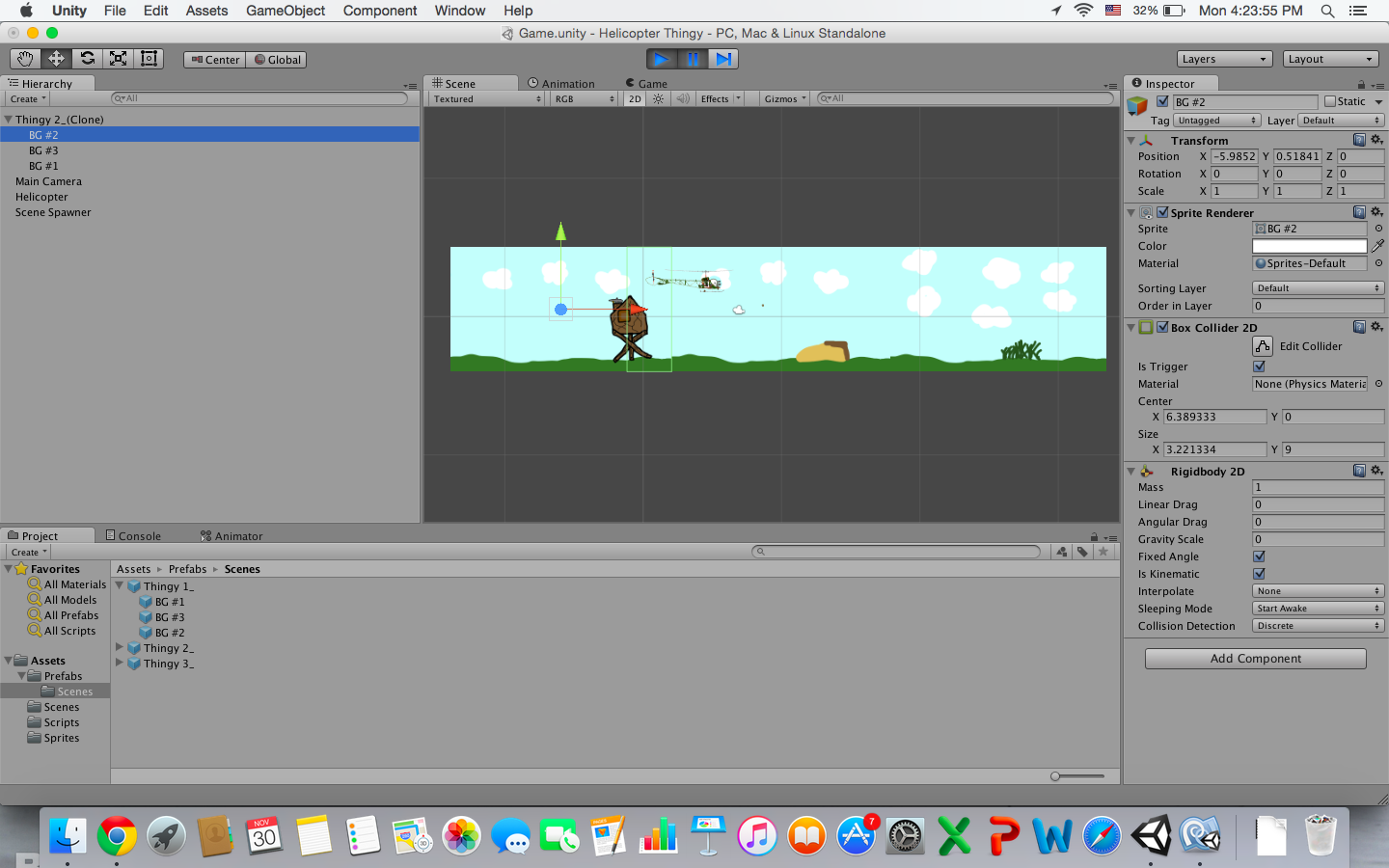Open Google Chrome in the Dock
The image size is (1389, 868).
[117, 835]
